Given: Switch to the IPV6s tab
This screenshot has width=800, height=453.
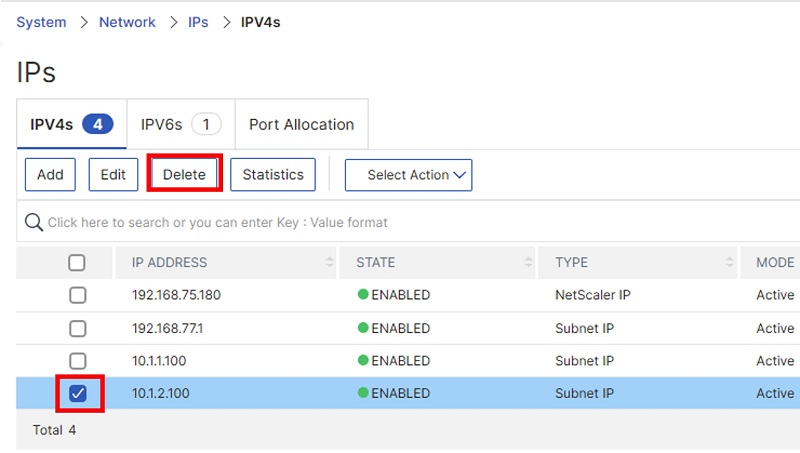Looking at the screenshot, I should (181, 124).
